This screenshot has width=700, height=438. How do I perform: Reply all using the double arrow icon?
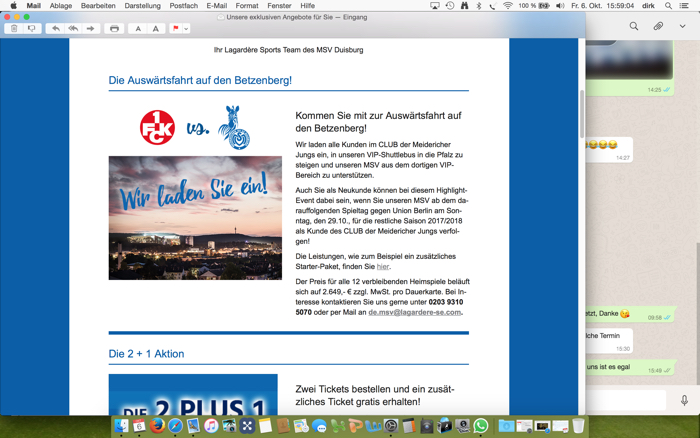73,29
